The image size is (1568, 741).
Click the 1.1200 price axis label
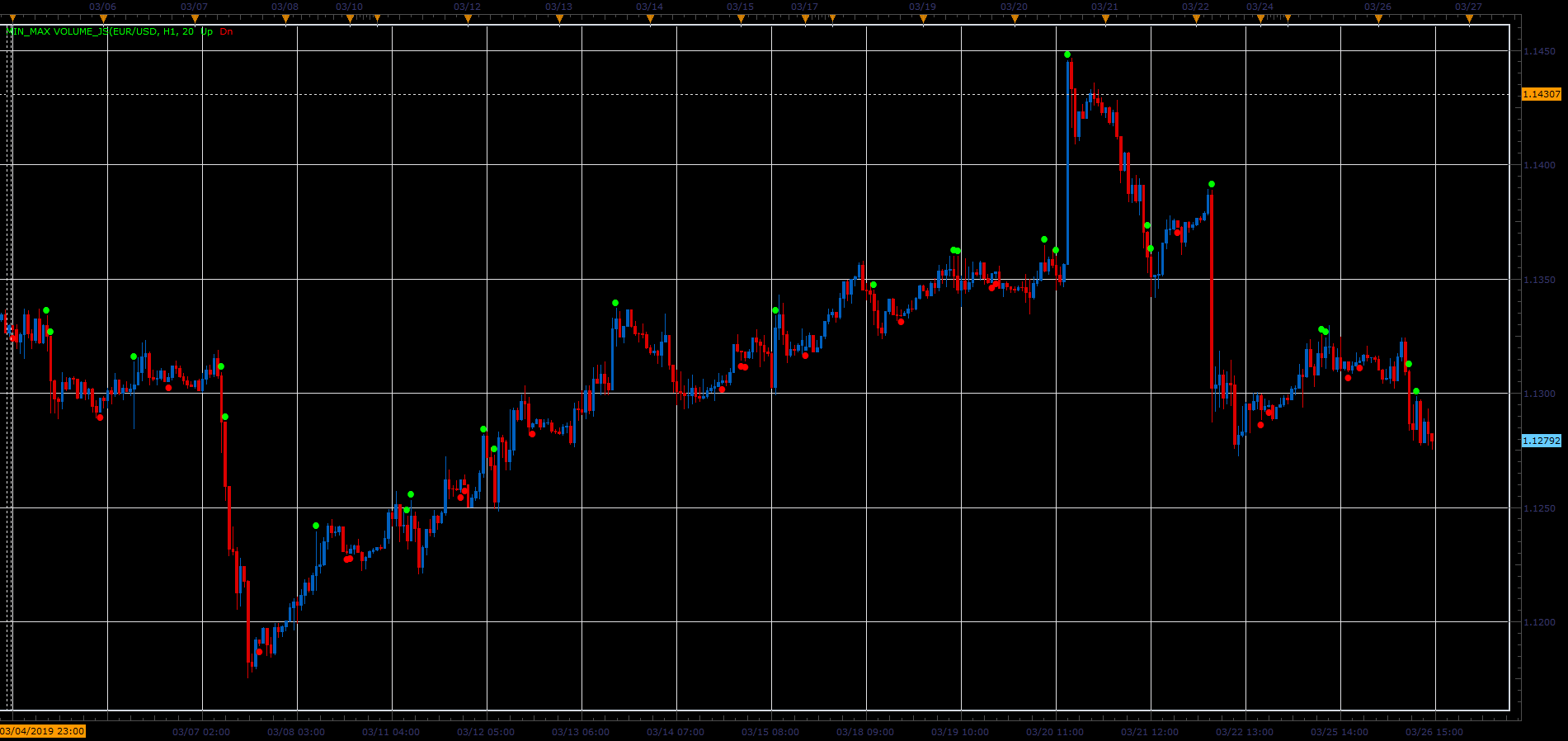pos(1539,622)
